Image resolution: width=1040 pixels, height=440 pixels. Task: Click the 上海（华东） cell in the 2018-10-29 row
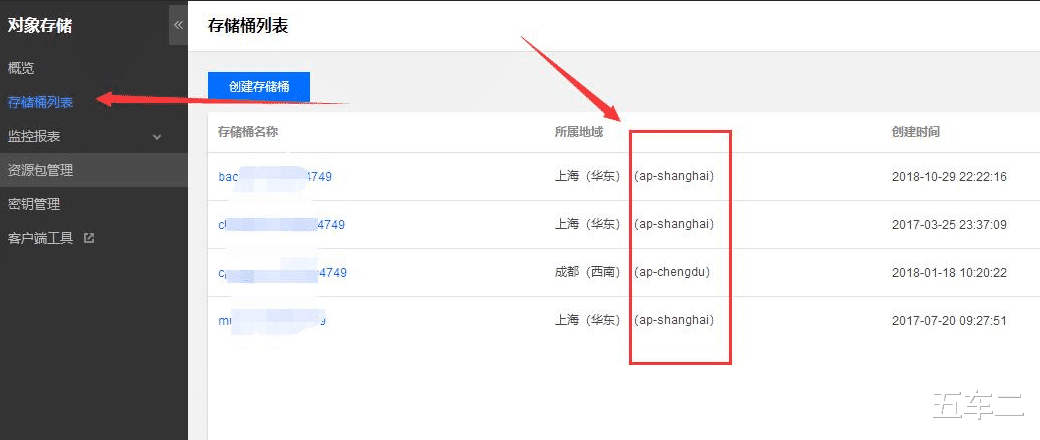pyautogui.click(x=588, y=177)
